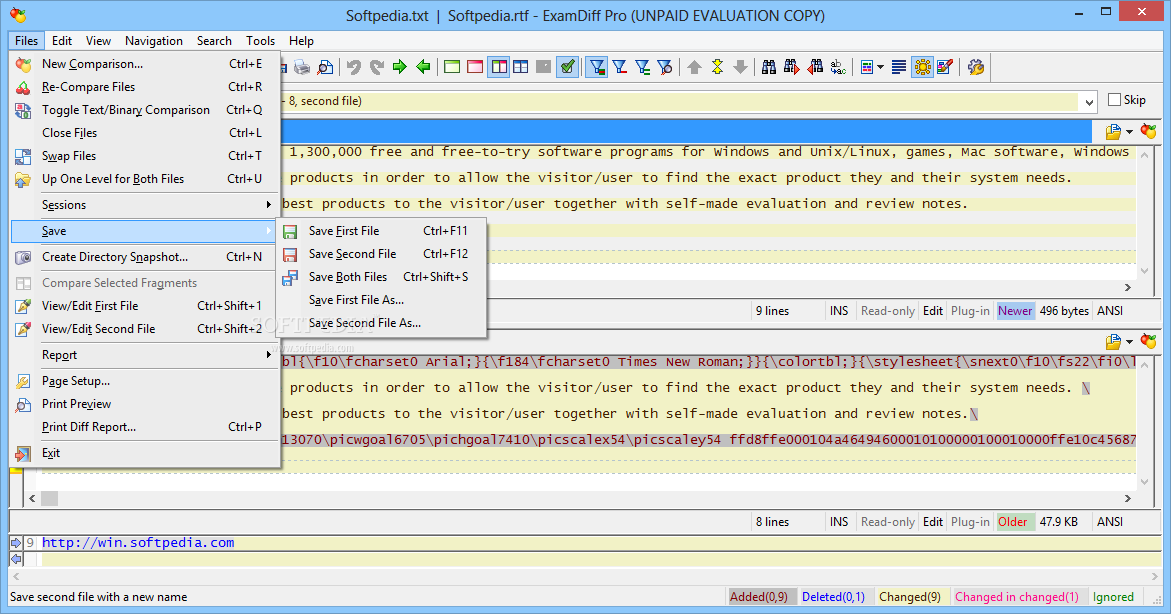1171x614 pixels.
Task: Choose Save First File from the submenu
Action: [381, 231]
